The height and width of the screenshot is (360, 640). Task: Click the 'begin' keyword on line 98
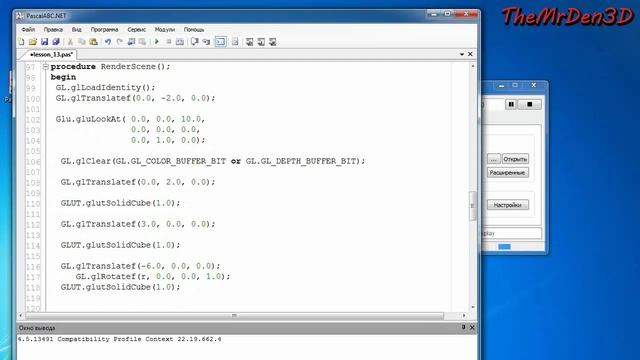63,77
